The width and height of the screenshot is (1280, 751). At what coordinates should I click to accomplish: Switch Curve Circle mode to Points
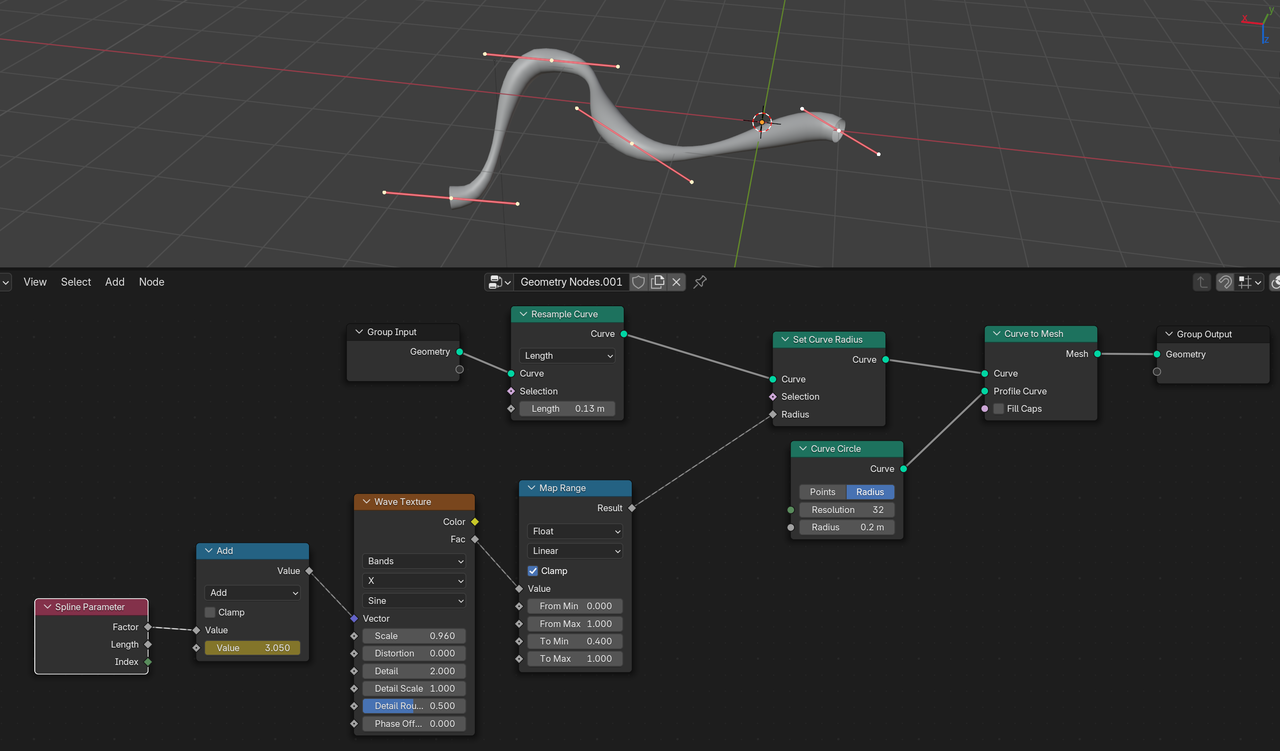pos(823,492)
